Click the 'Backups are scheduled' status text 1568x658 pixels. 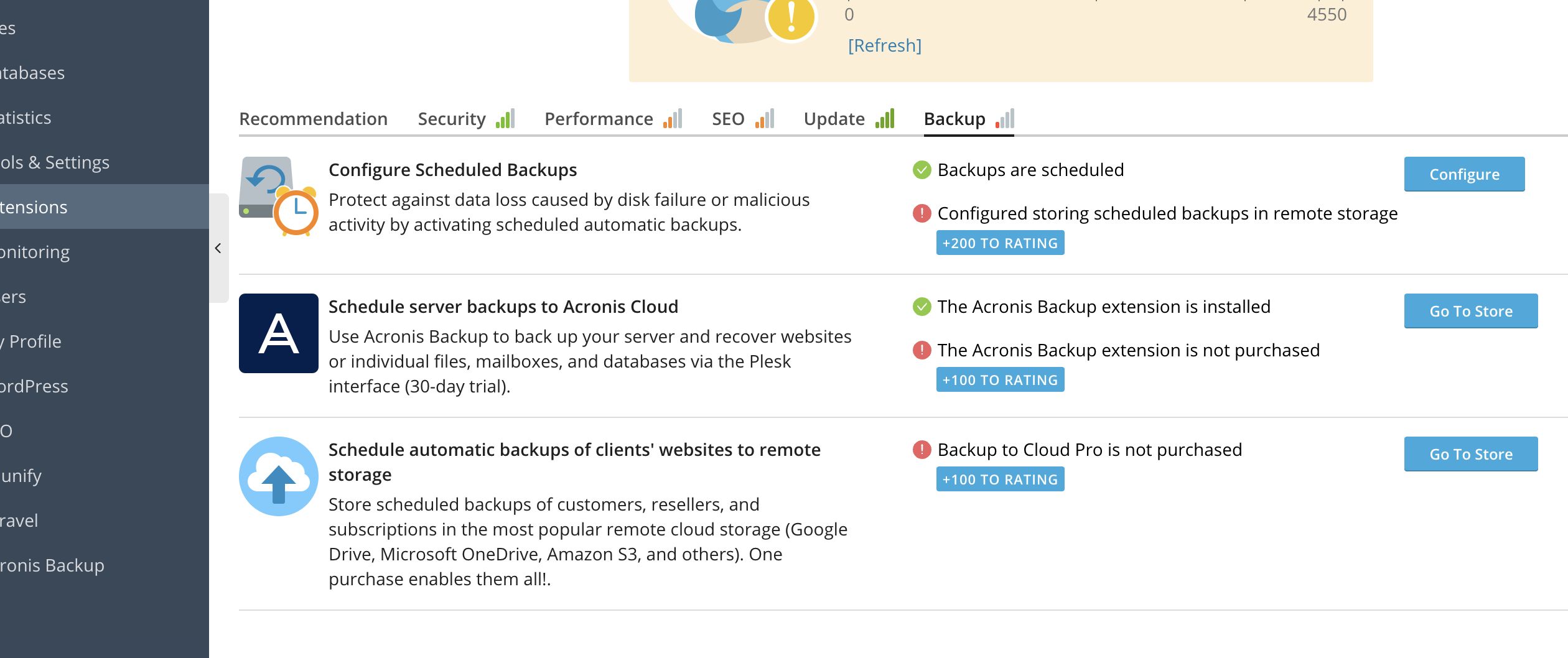pos(1030,170)
